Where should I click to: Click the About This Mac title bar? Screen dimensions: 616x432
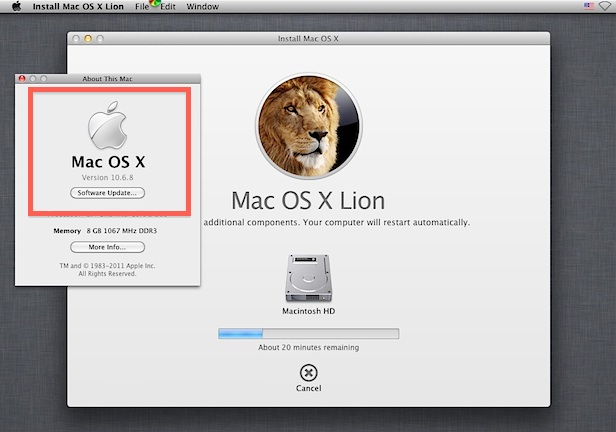107,79
